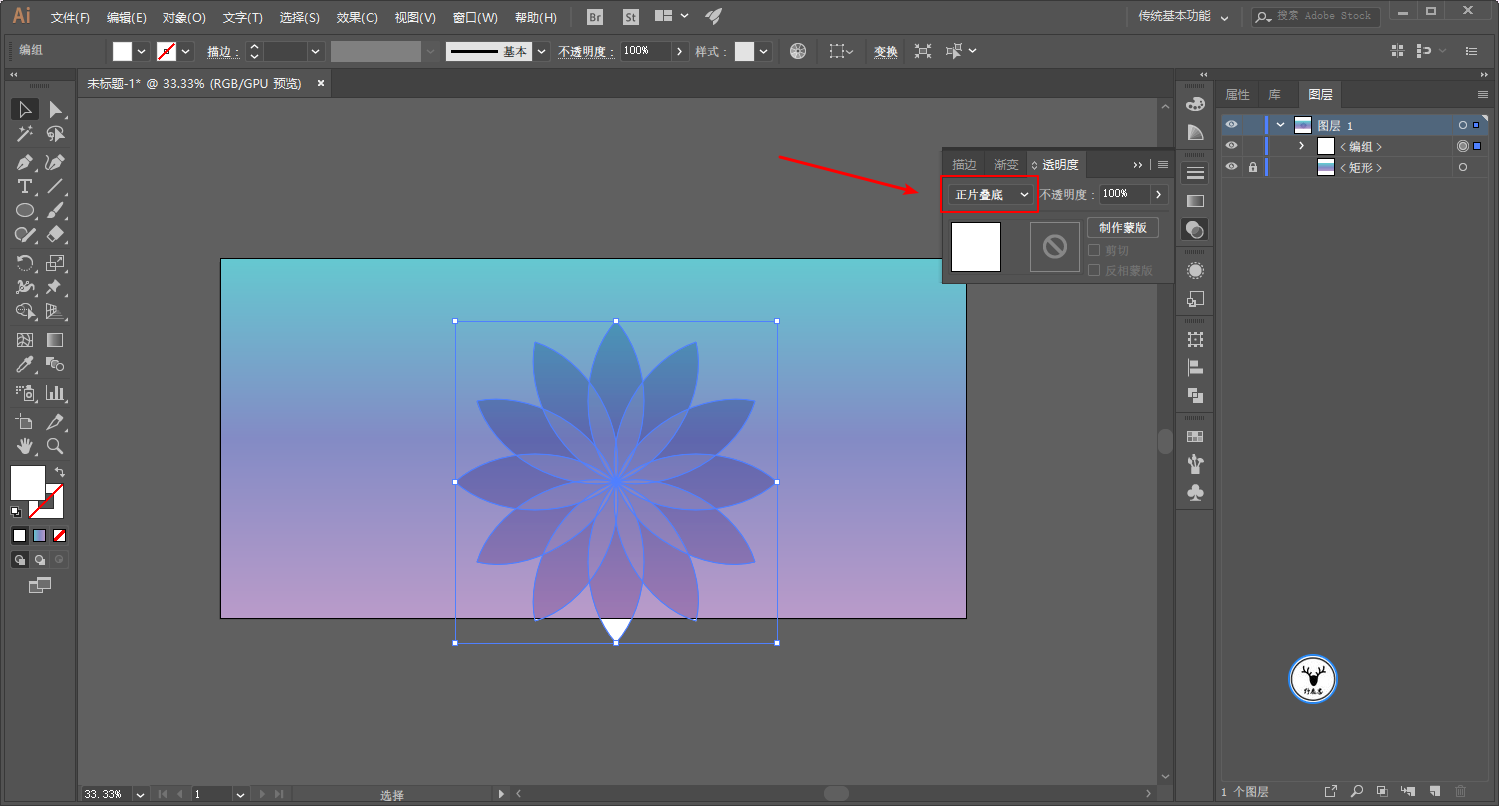The width and height of the screenshot is (1499, 806).
Task: Open the Align panel icon in the dock
Action: [x=1194, y=367]
